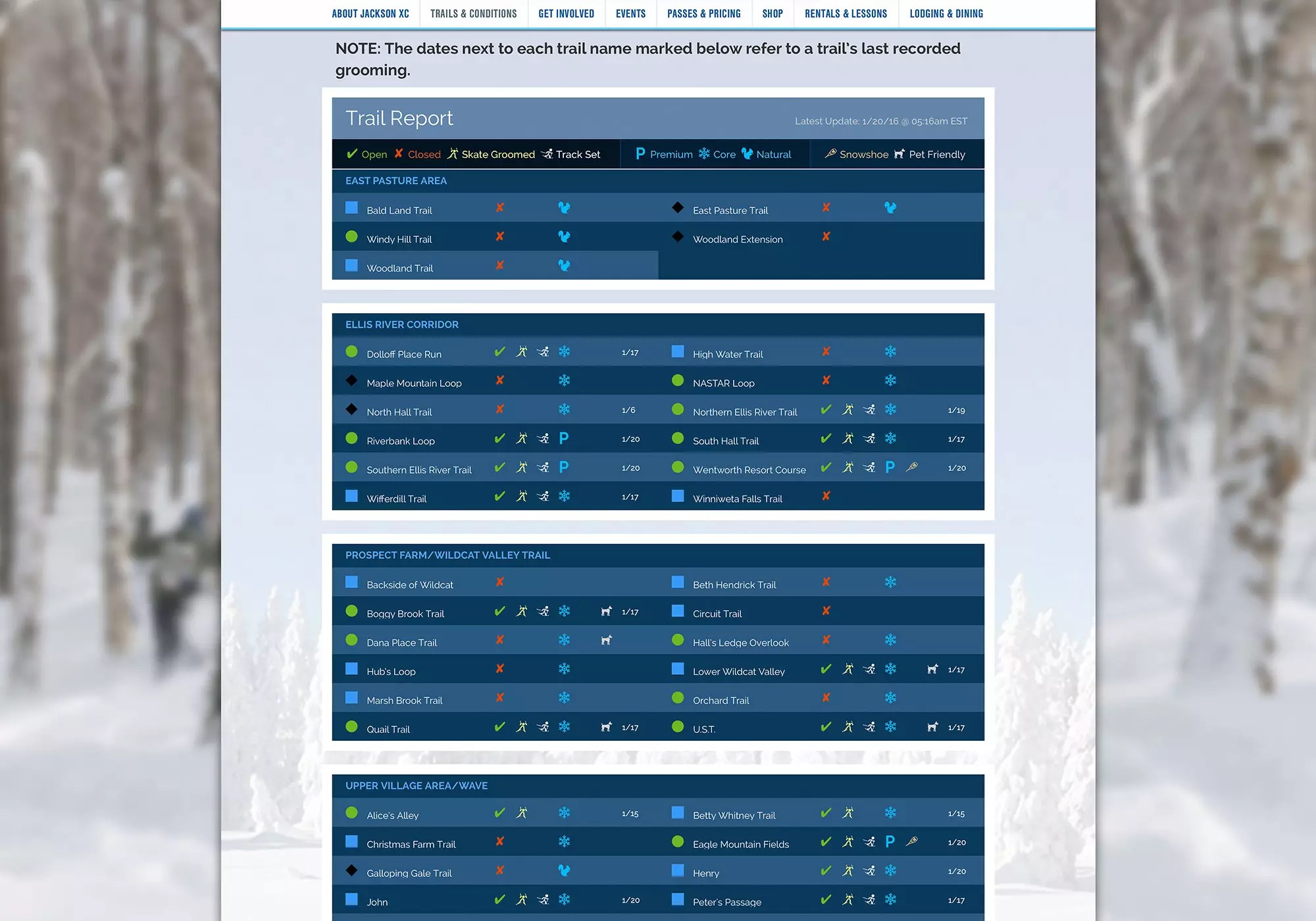The width and height of the screenshot is (1316, 921).
Task: Open the Trails & Conditions menu
Action: pos(473,14)
